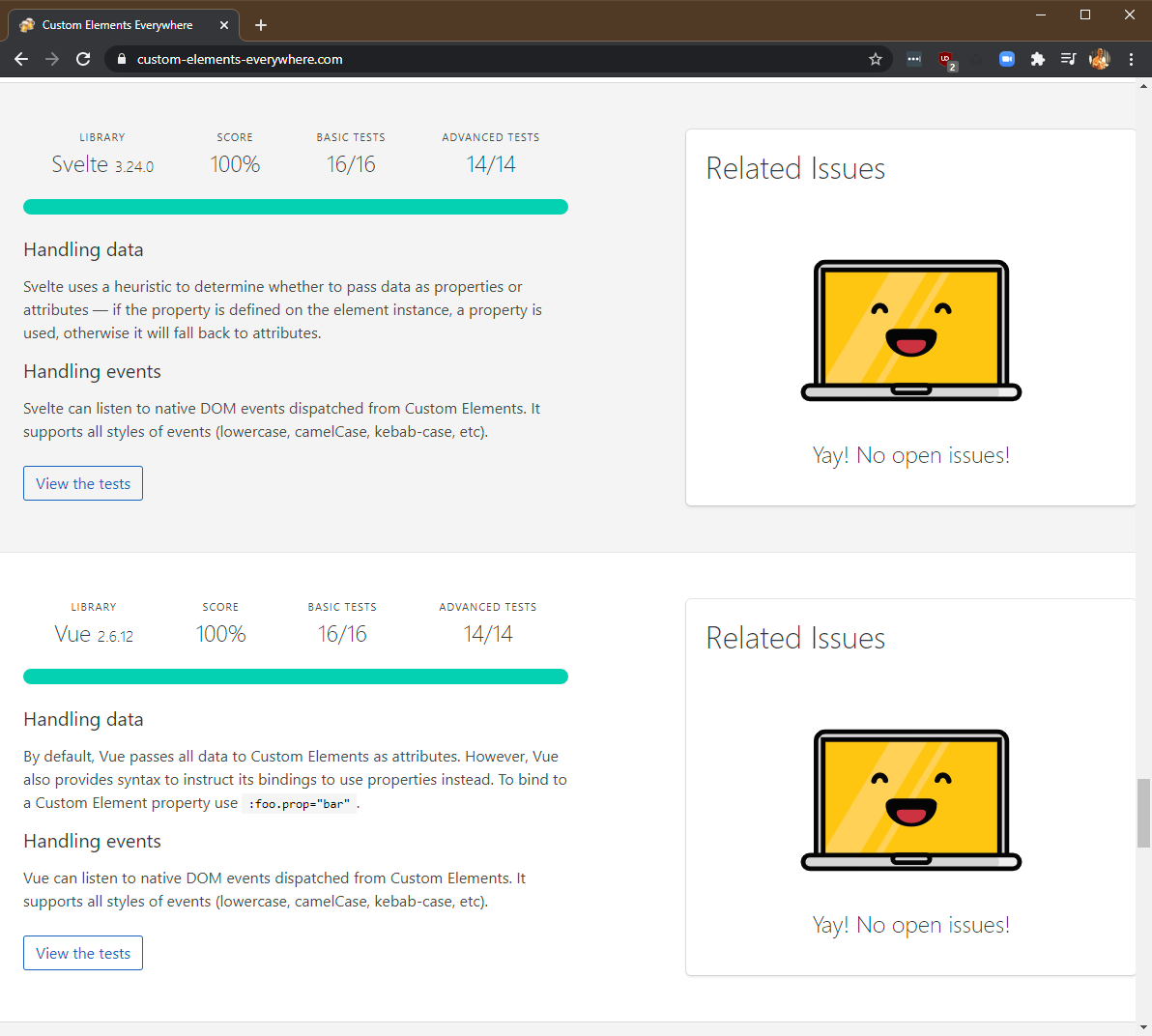Click the :foo.prop="bar" code snippet
1152x1036 pixels.
[x=299, y=804]
